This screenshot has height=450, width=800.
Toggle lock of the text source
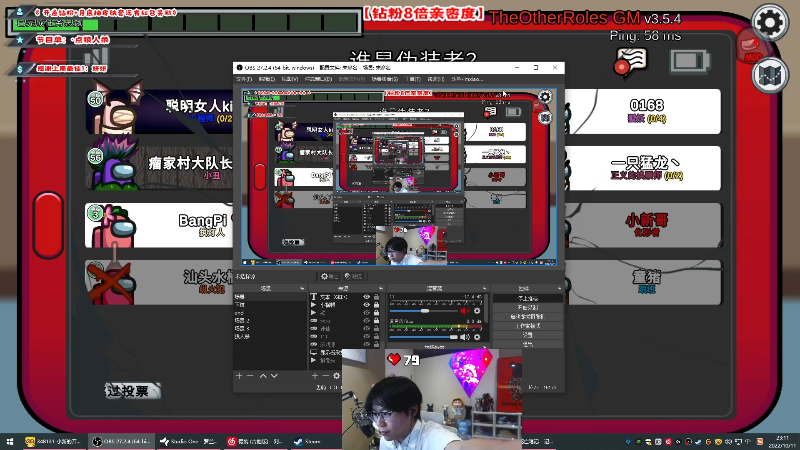click(377, 296)
